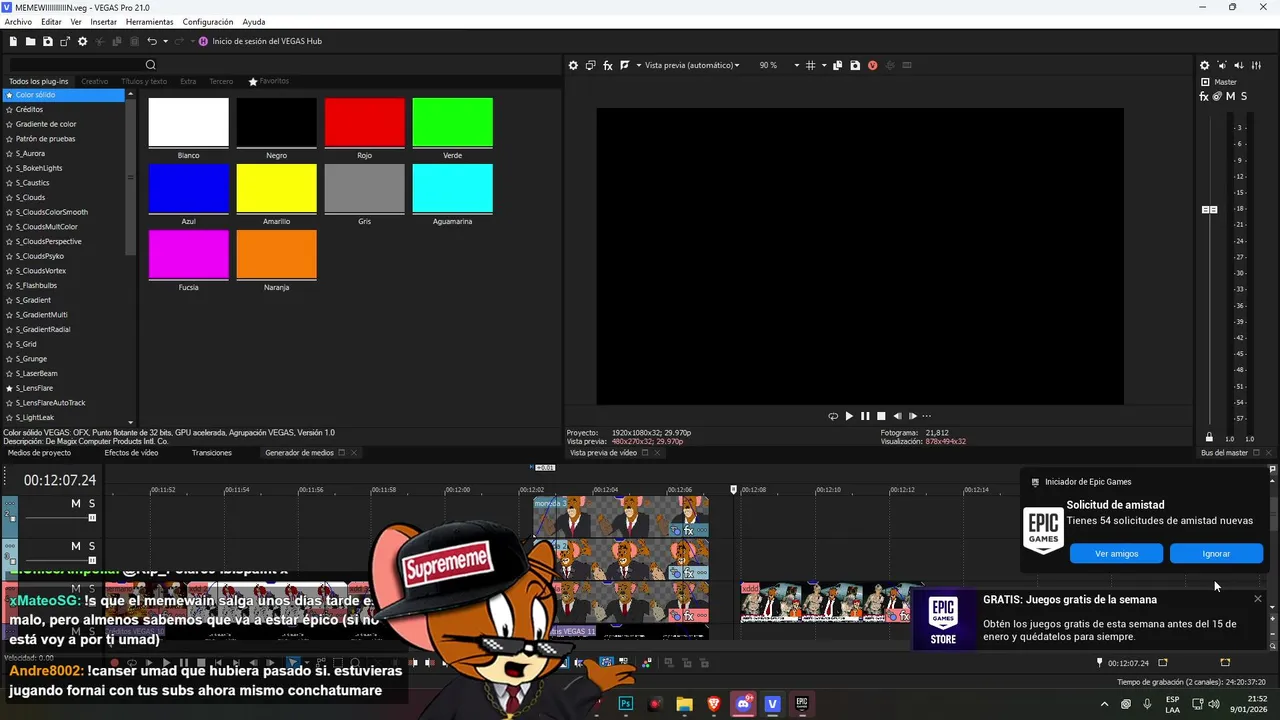Pick the Verde solid color preset

(452, 122)
